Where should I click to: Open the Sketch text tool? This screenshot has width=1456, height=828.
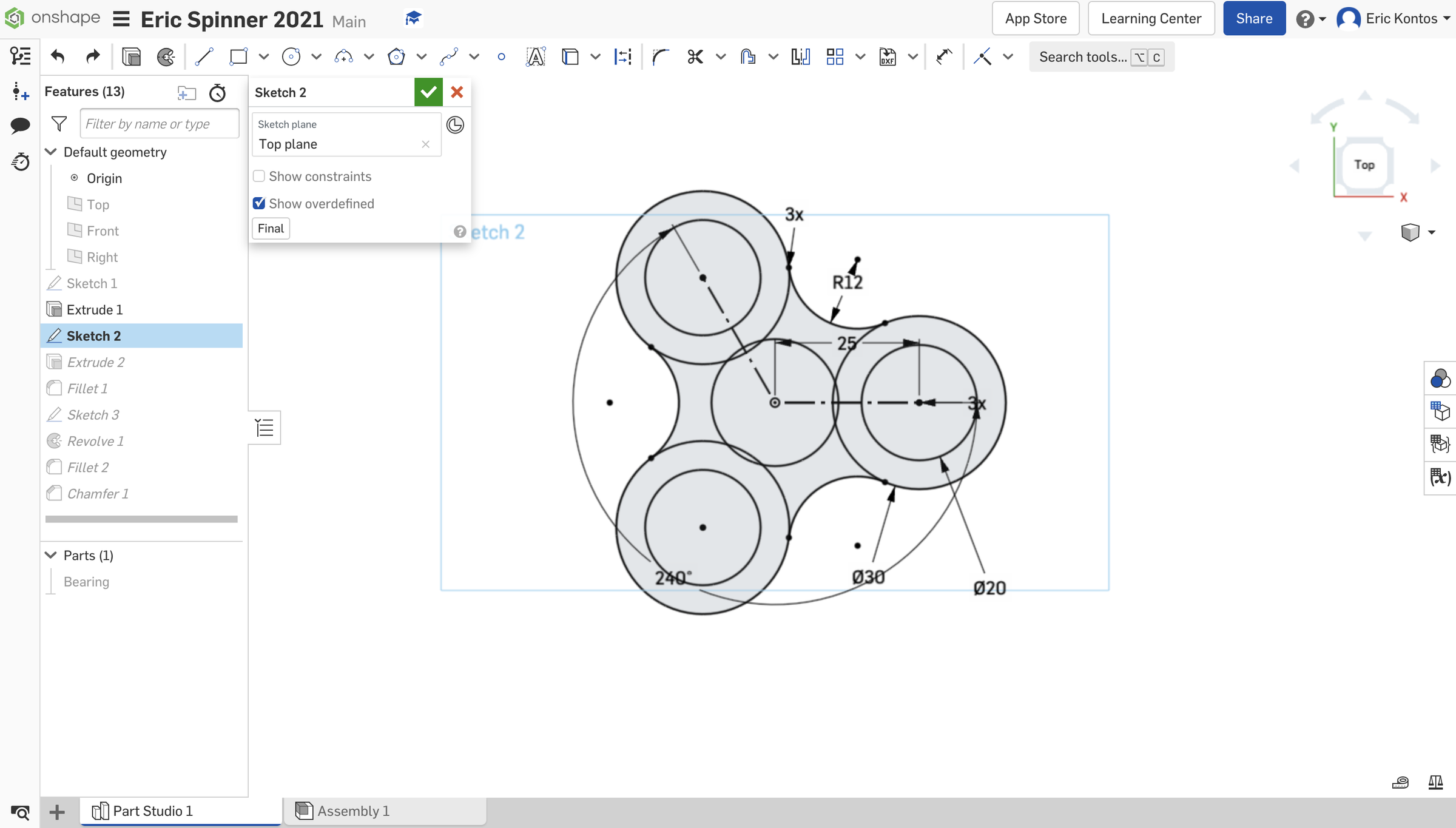(536, 56)
